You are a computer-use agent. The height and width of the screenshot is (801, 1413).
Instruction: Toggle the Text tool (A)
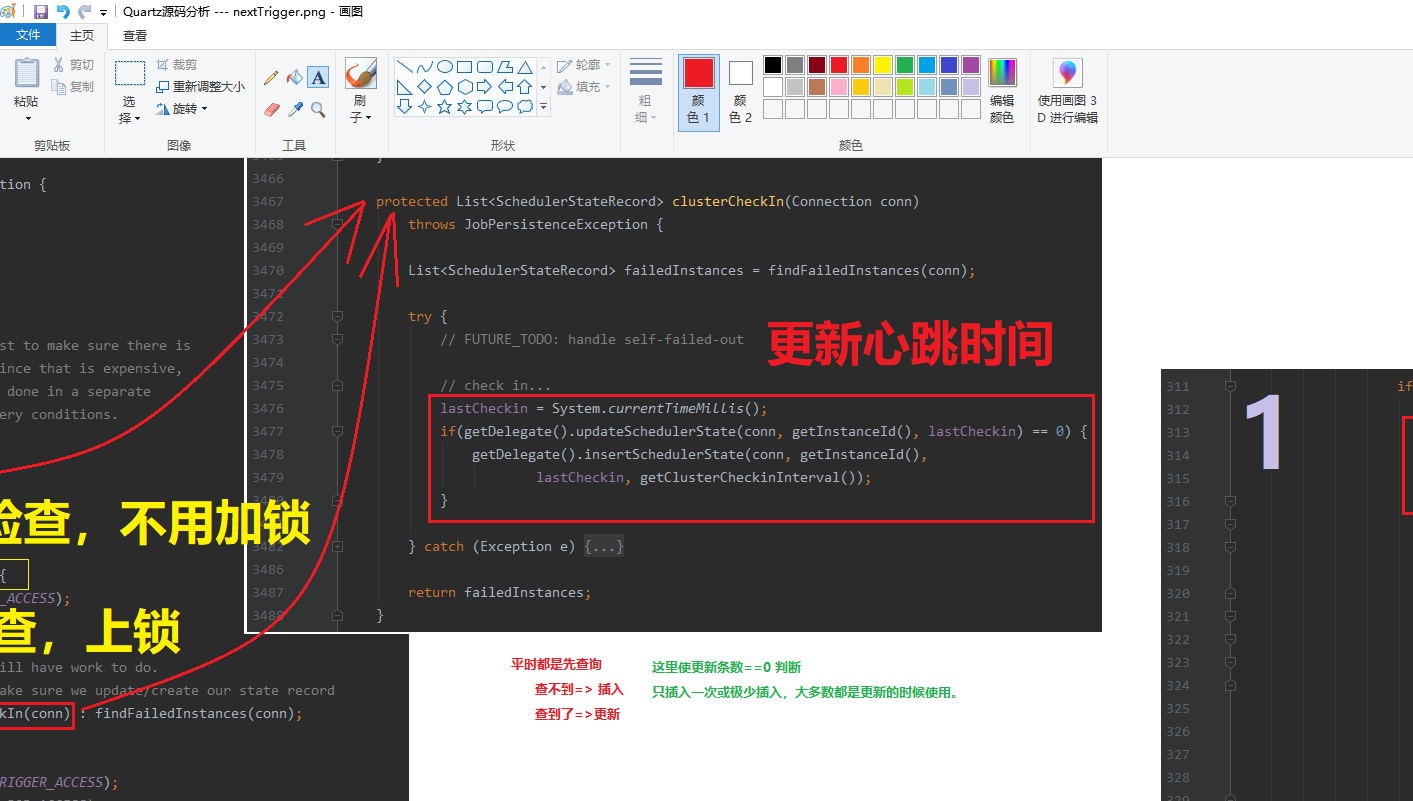[318, 77]
